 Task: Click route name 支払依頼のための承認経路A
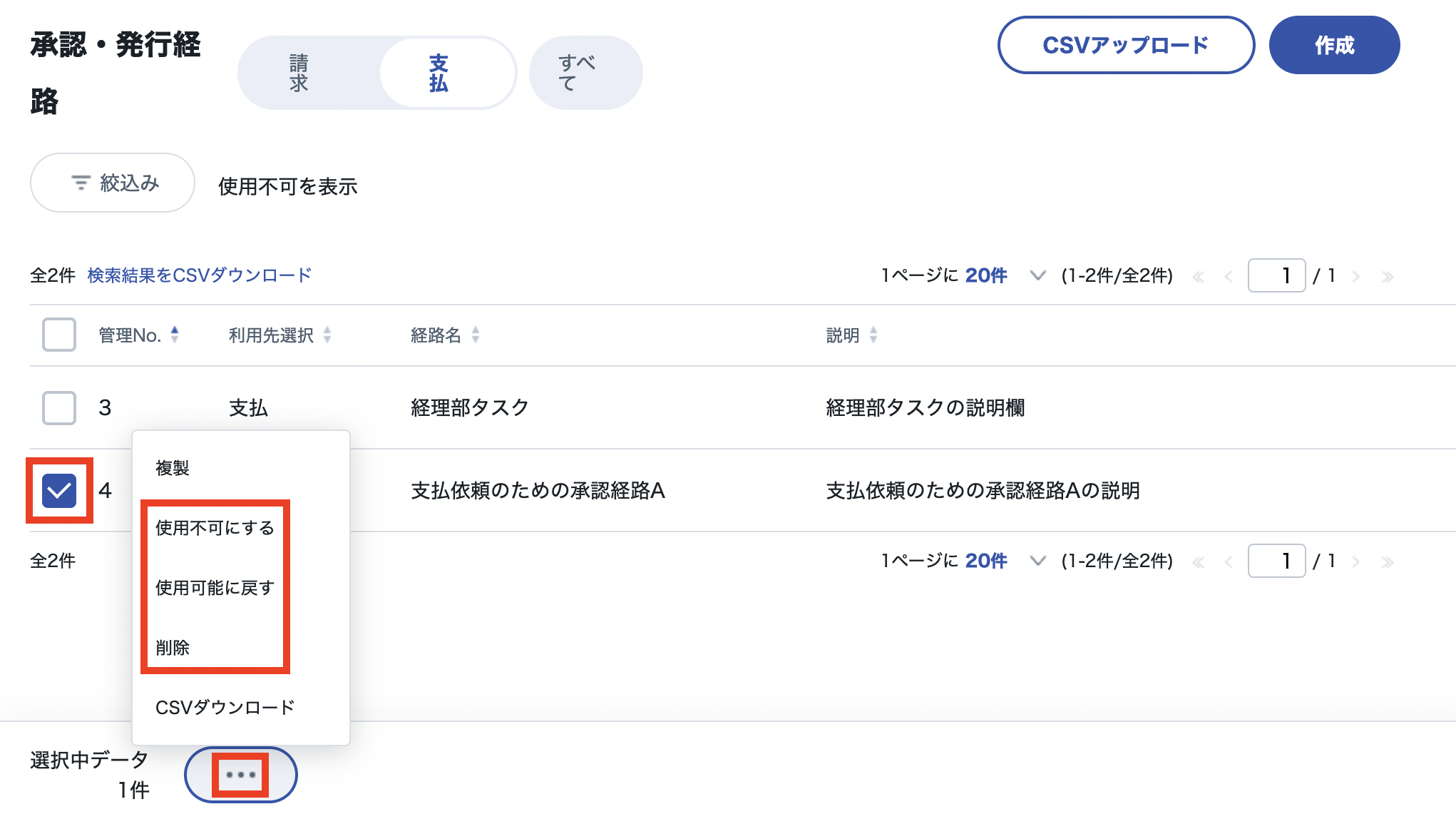538,490
